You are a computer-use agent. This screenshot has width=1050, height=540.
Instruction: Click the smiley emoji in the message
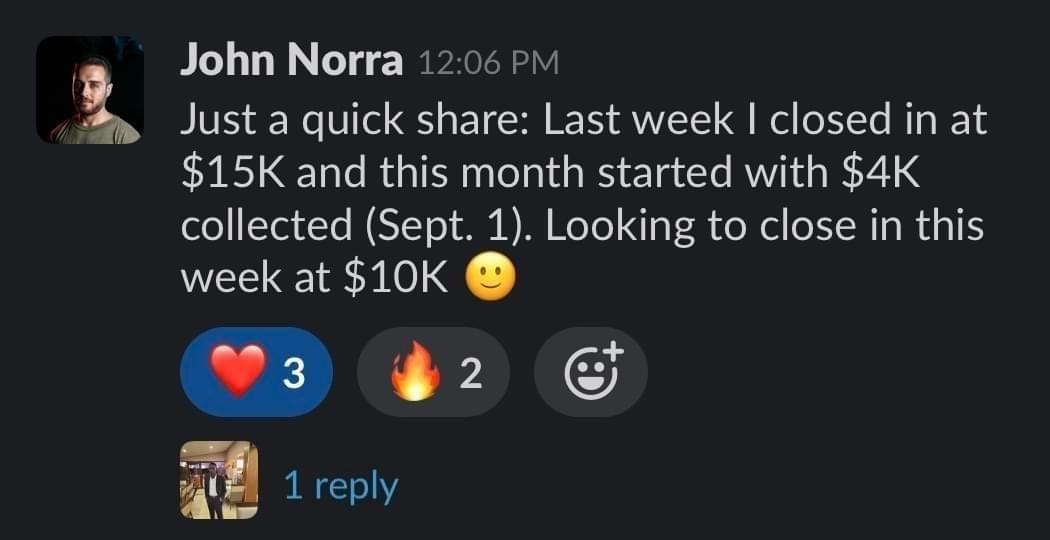tap(491, 279)
